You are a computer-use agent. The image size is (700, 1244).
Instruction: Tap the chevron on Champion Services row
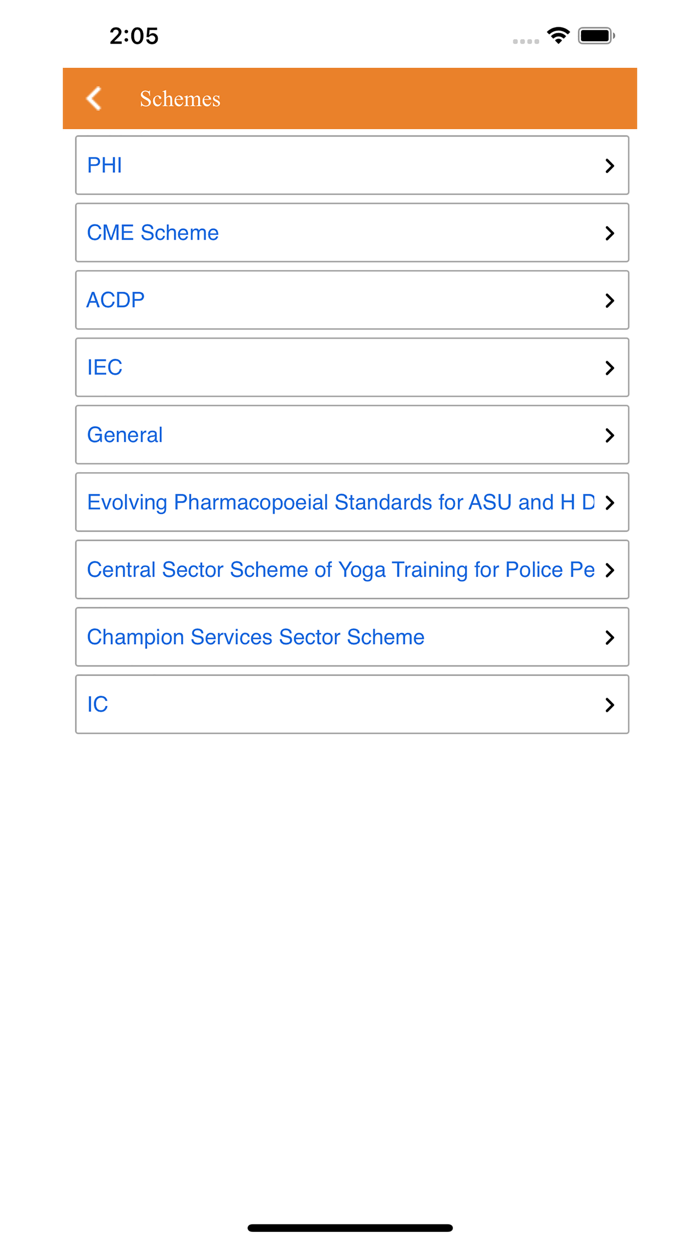[x=609, y=637]
